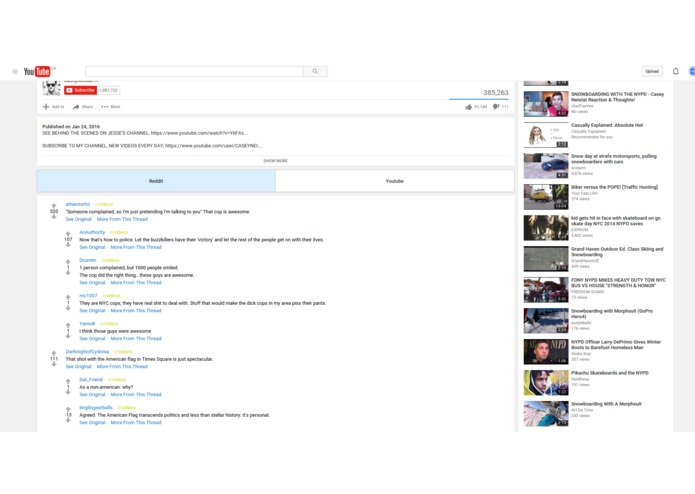Open the CASEYNEI... channel URL in description
Viewport: 695px width, 494px height.
(213, 146)
